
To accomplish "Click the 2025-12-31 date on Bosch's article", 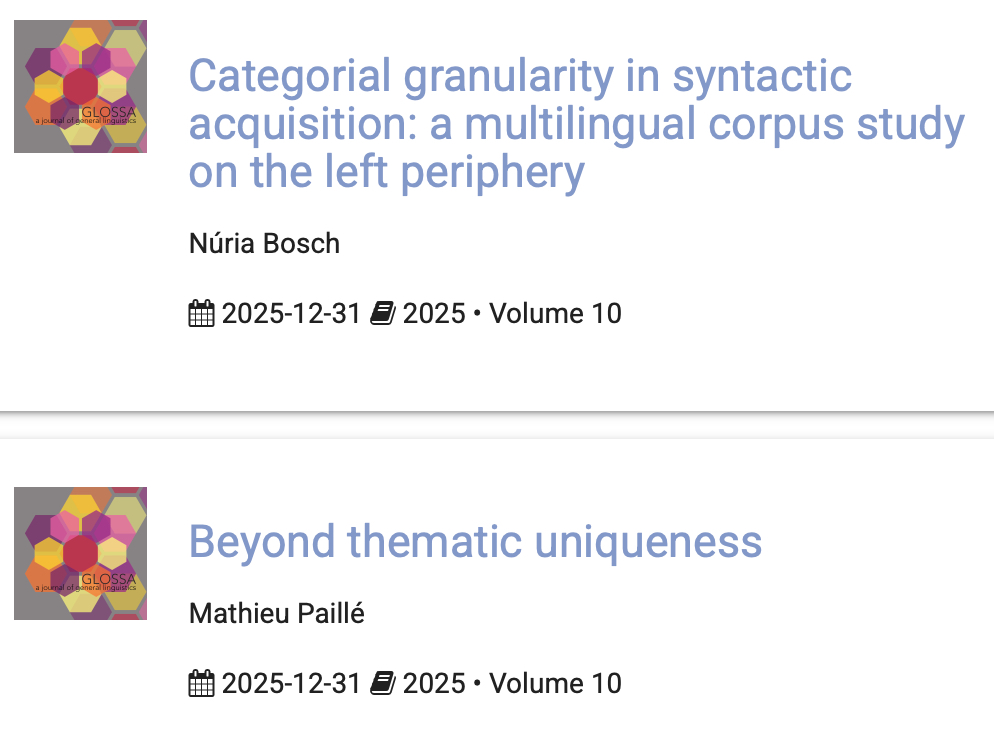I will click(x=290, y=314).
